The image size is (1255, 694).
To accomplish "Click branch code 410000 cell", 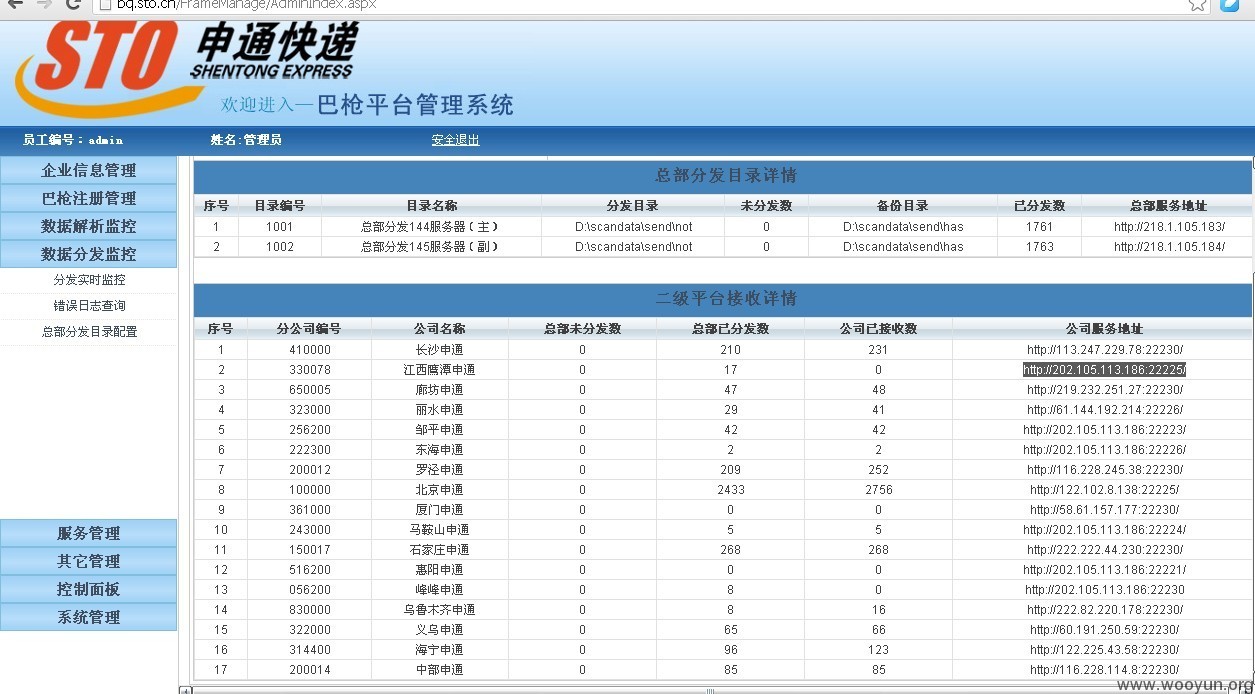I will point(310,350).
